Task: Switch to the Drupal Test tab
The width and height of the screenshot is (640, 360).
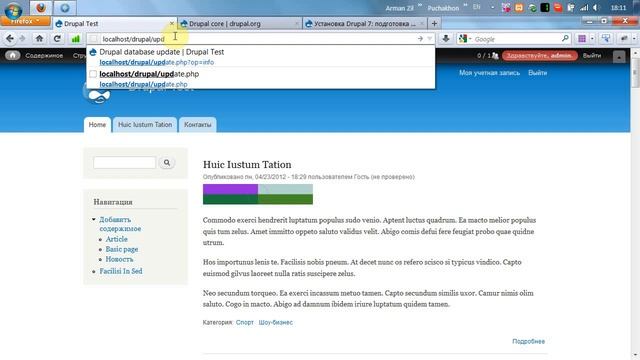Action: tap(114, 24)
